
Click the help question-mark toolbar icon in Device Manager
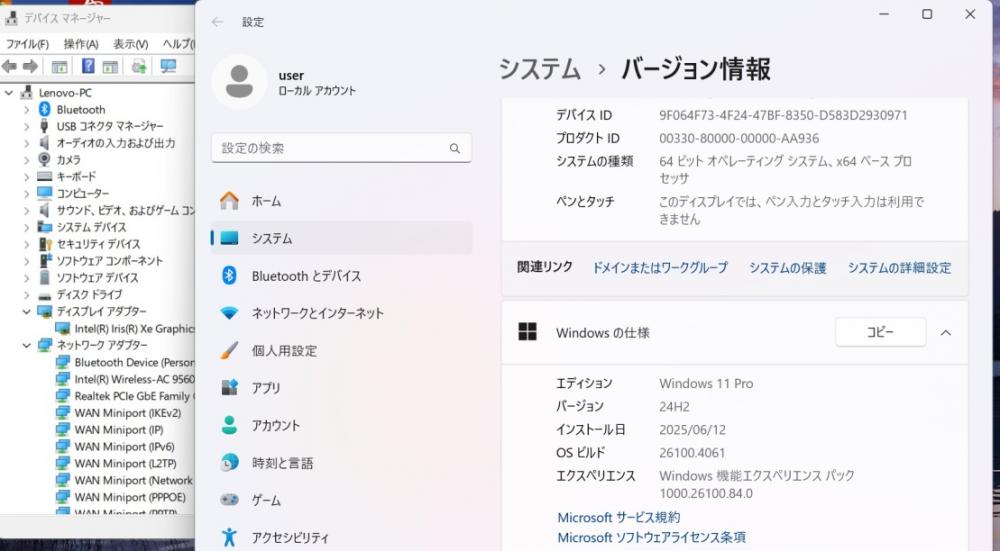click(88, 66)
